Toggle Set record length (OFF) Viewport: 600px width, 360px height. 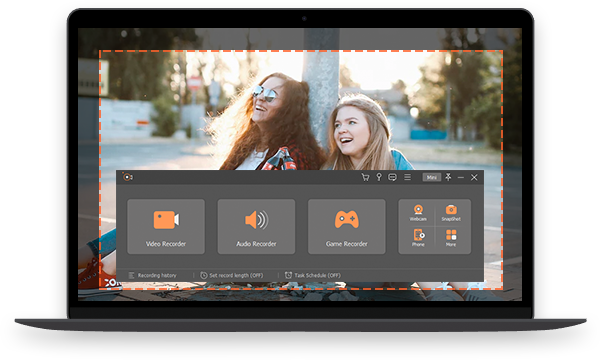coord(232,275)
